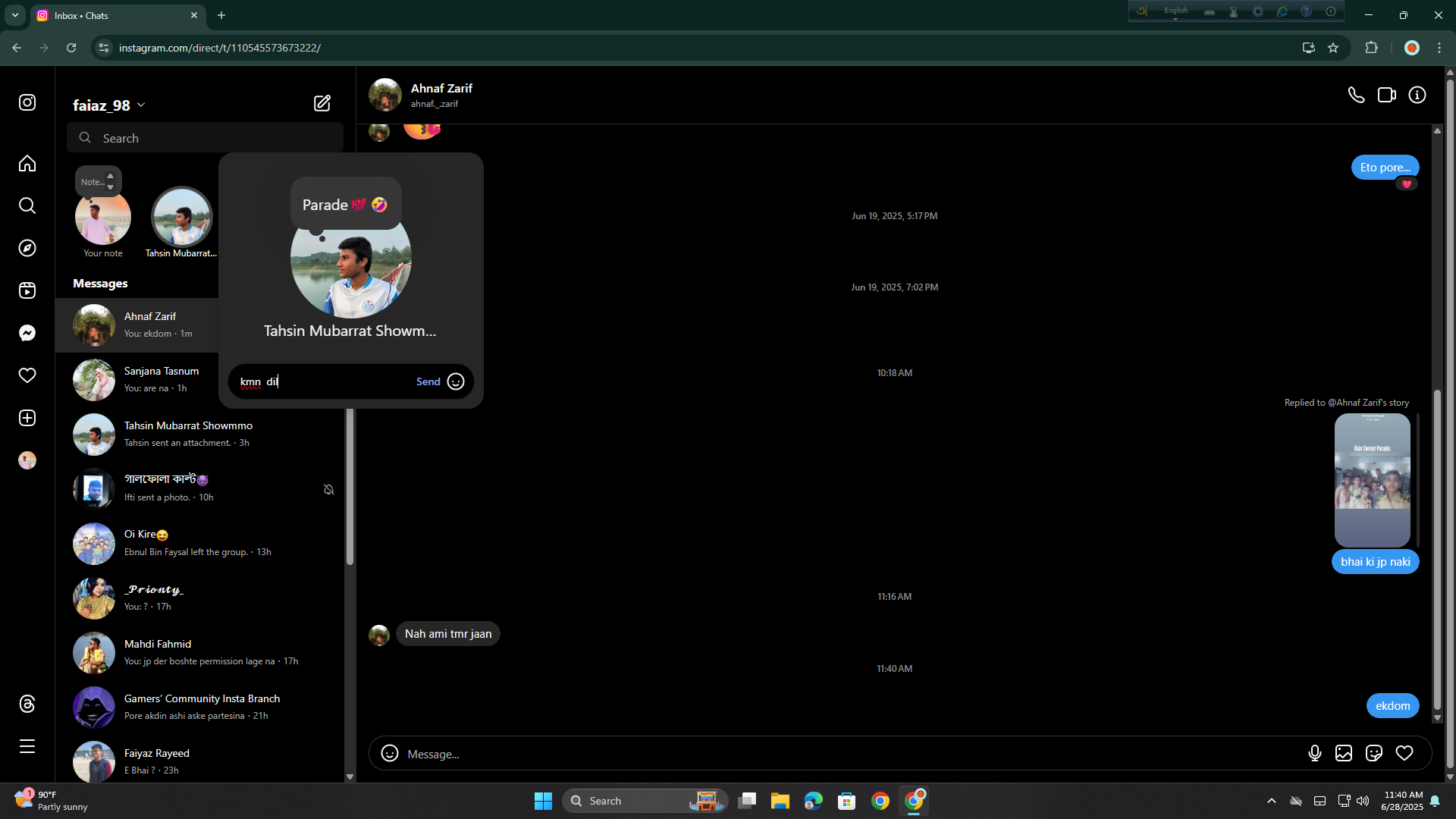Viewport: 1456px width, 819px height.
Task: Send a like heart in message box
Action: [1404, 753]
